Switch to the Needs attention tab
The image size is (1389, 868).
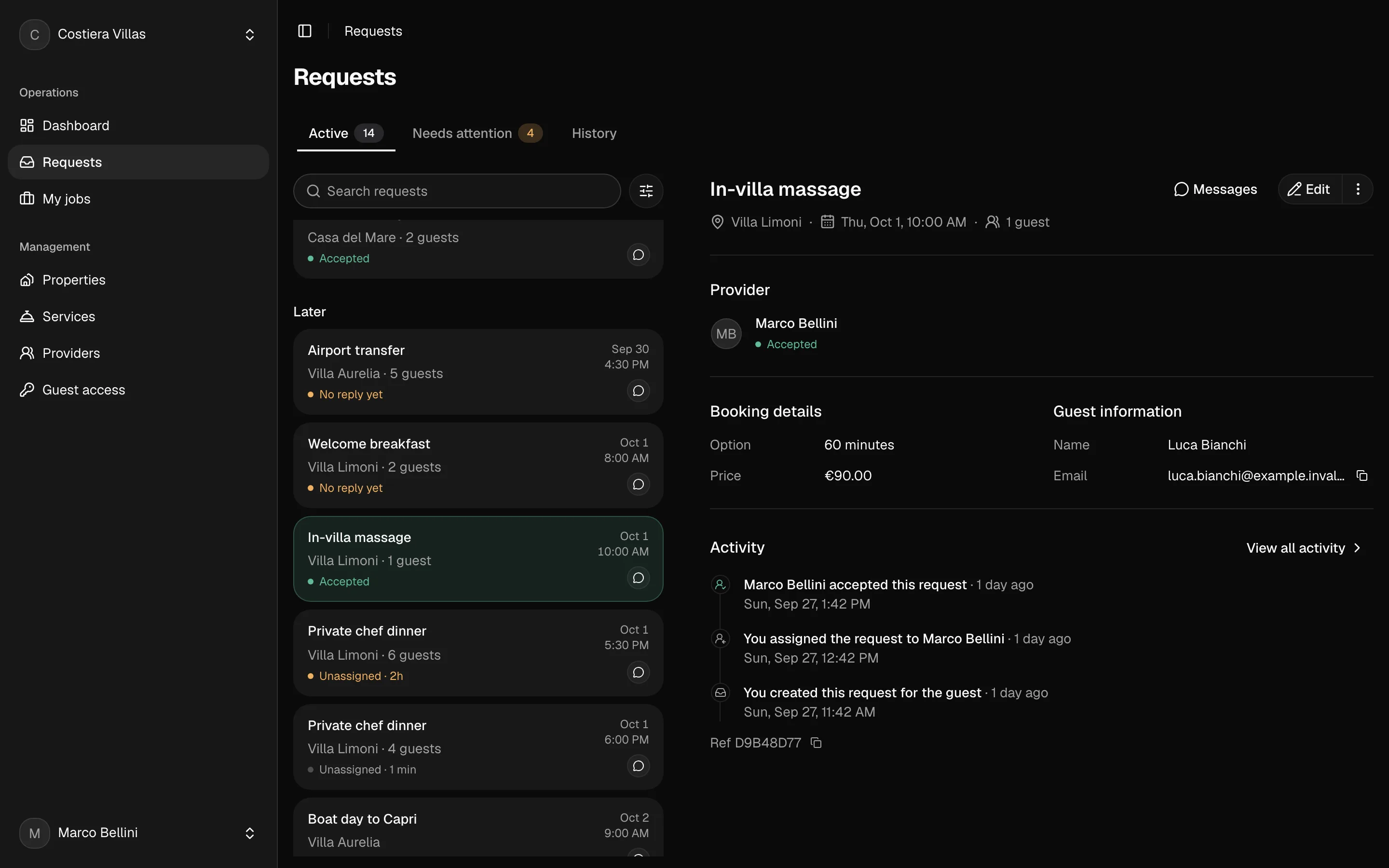[x=477, y=134]
